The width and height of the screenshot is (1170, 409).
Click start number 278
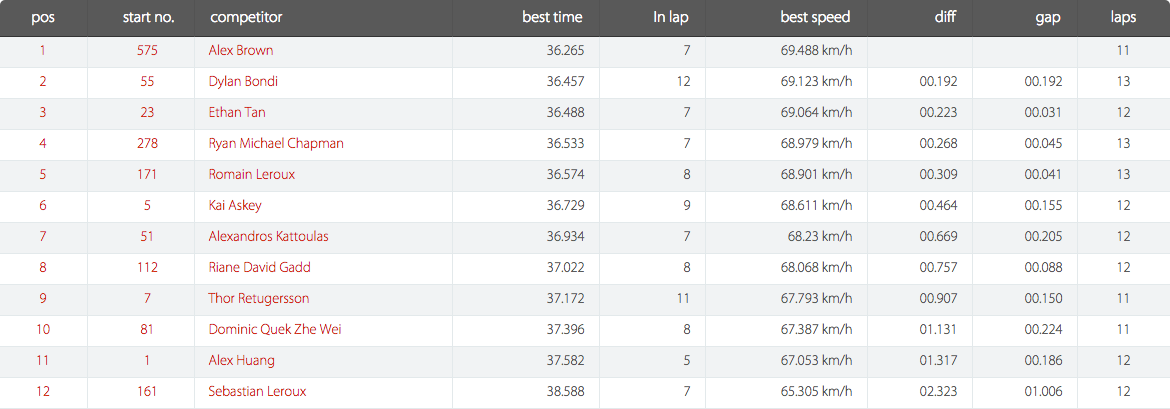[147, 144]
